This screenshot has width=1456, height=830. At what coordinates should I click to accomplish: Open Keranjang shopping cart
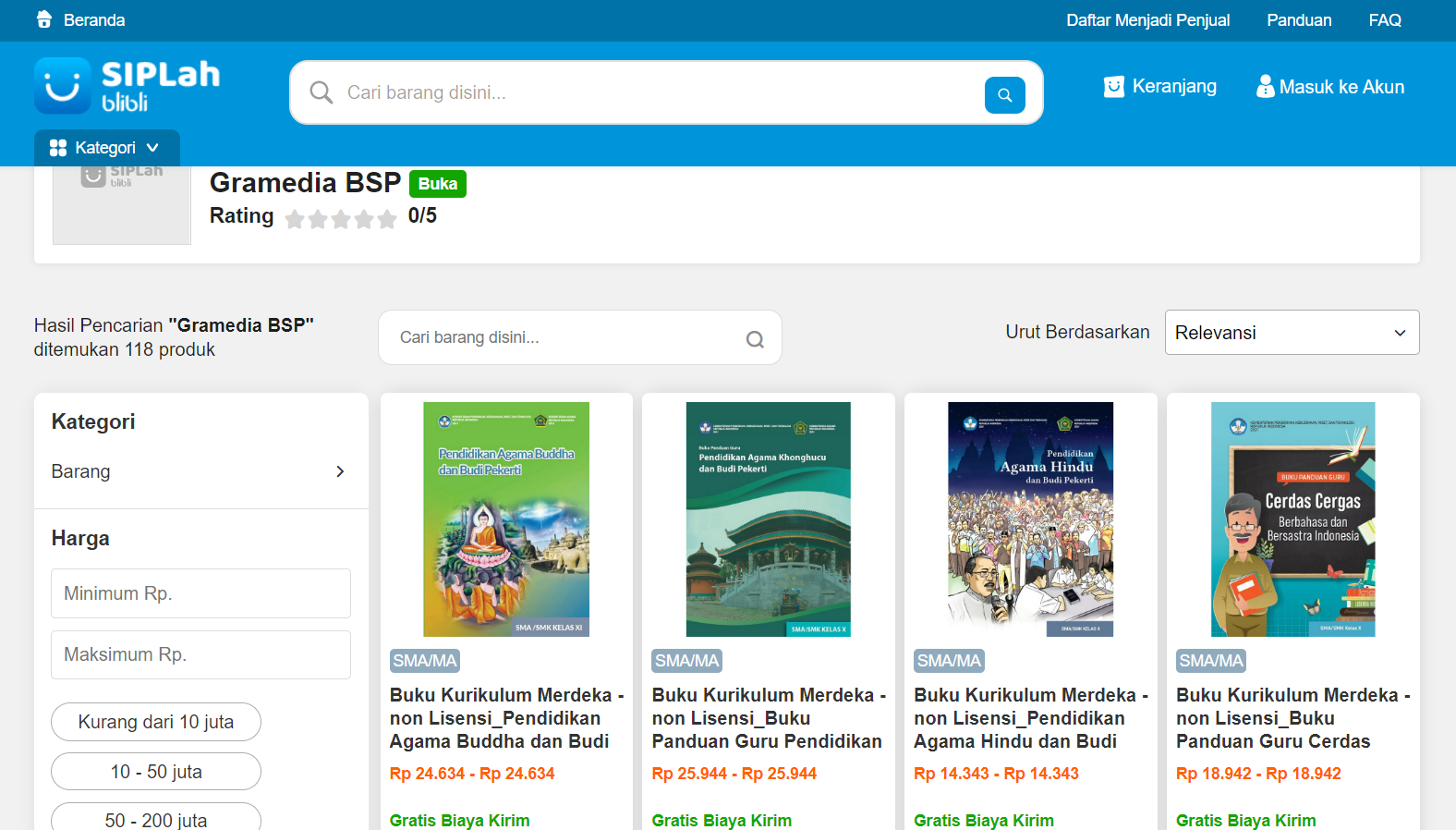coord(1174,86)
